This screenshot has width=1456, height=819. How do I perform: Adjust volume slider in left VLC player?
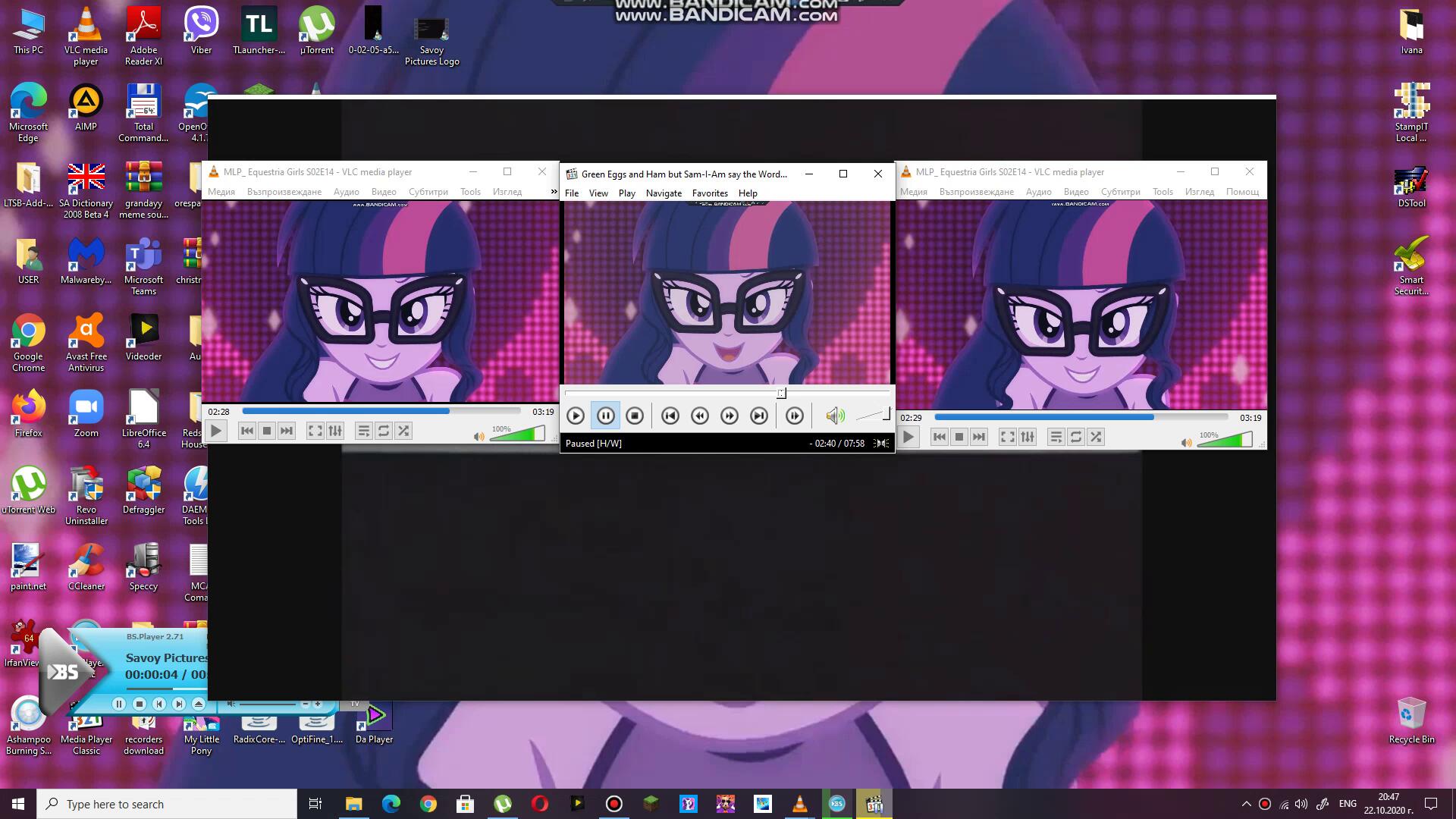coord(517,435)
